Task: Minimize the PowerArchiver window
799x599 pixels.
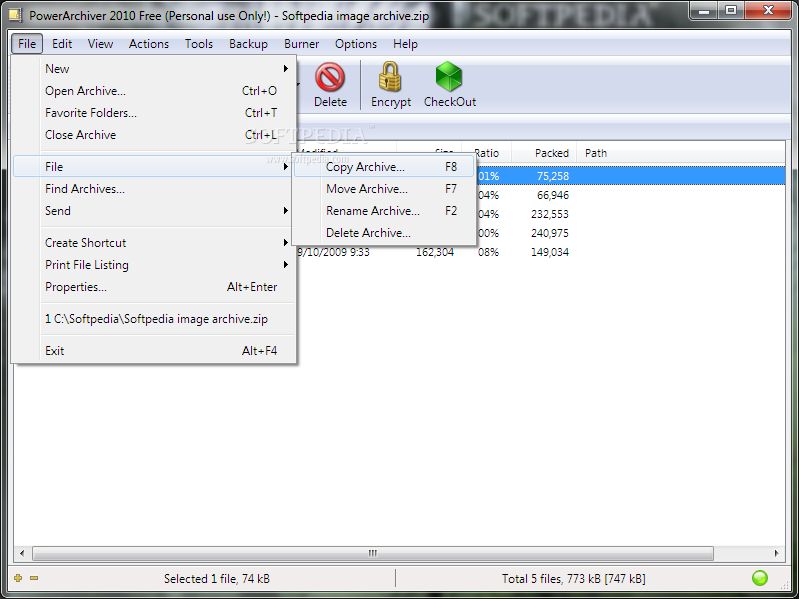Action: pyautogui.click(x=705, y=10)
